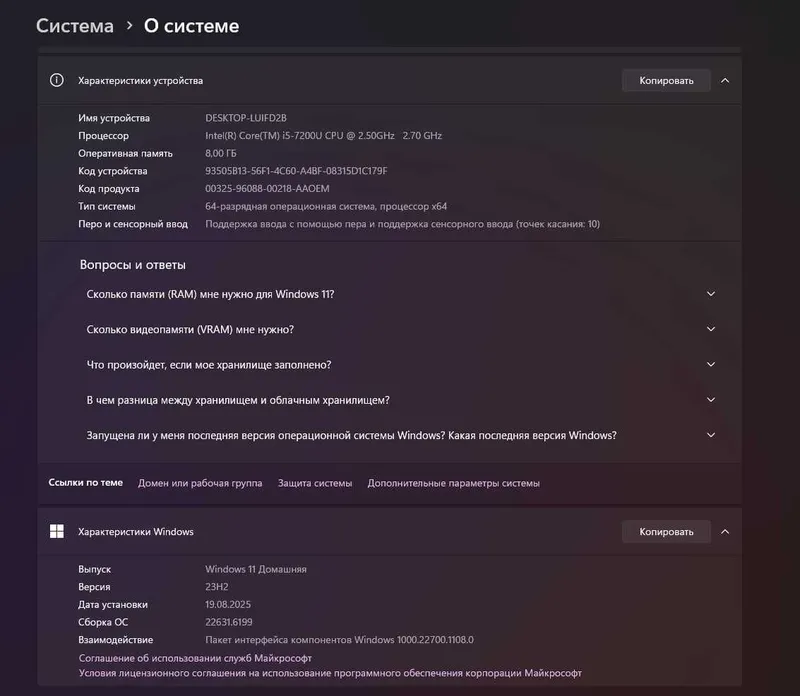
Task: Expand the question about RAM for Windows 11
Action: click(401, 294)
